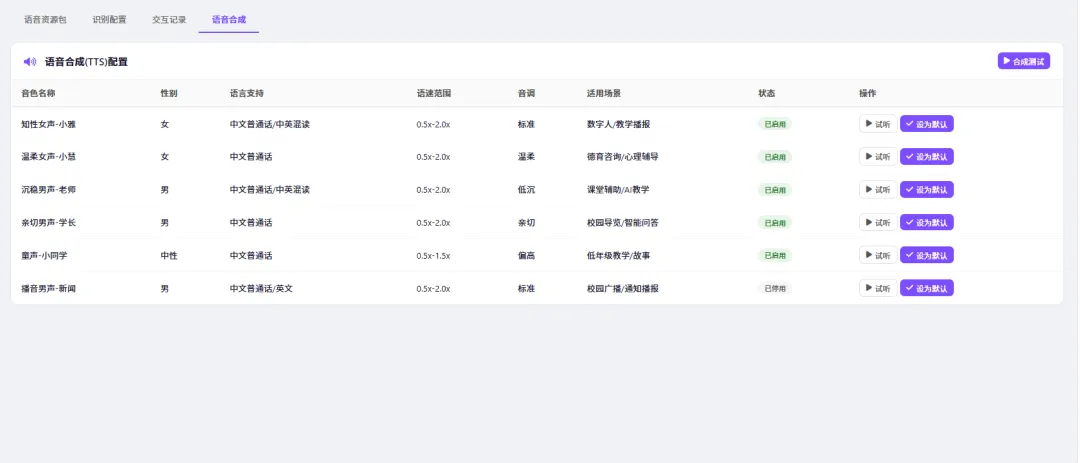Screen dimensions: 1080x463
Task: Set 童声-小同学 as default voice
Action: point(926,256)
